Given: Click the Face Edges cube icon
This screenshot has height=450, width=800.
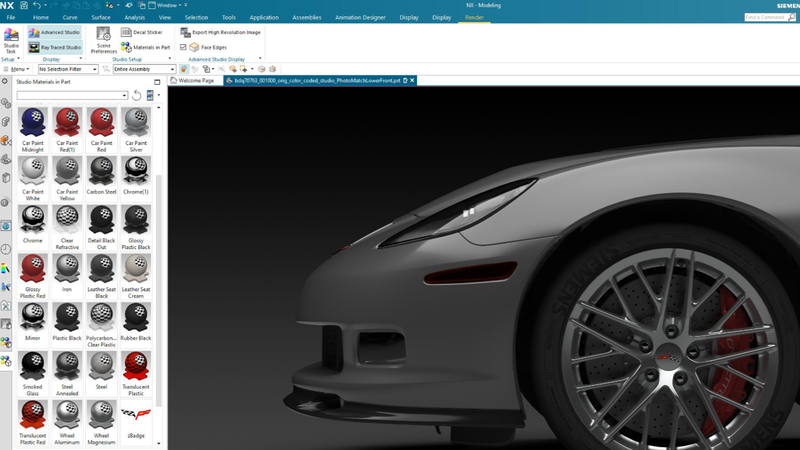Looking at the screenshot, I should [194, 47].
